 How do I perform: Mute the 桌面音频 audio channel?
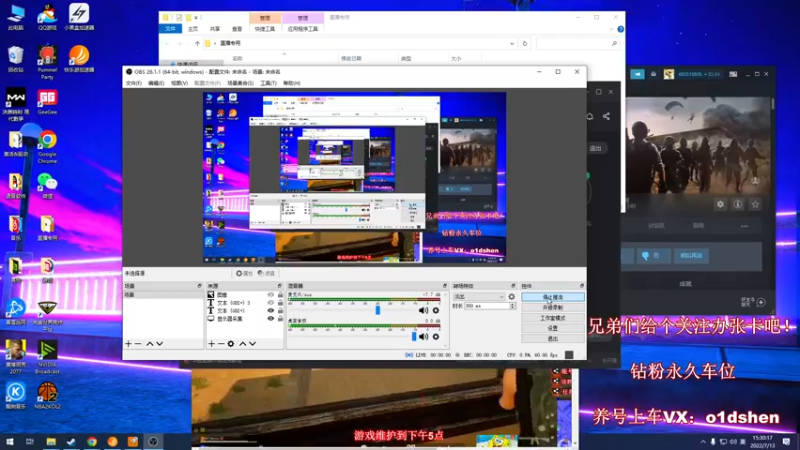423,337
